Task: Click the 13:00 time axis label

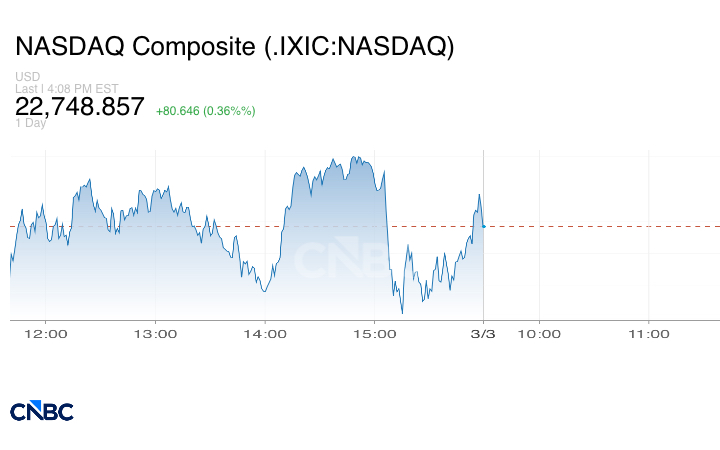Action: [x=155, y=334]
